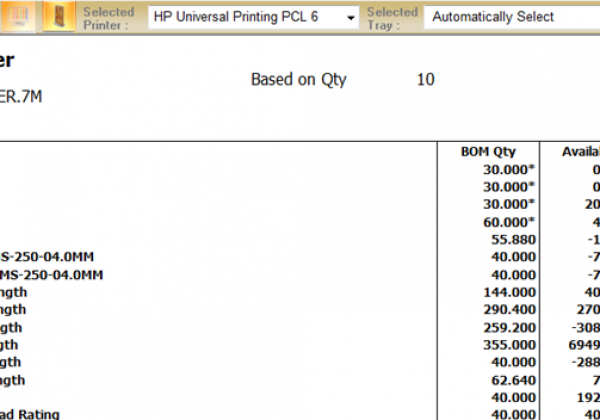Select the BOM Qty value 144.000
600x420 pixels.
click(x=510, y=293)
